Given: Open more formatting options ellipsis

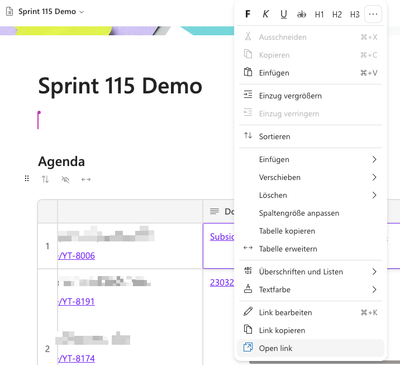Looking at the screenshot, I should [373, 14].
